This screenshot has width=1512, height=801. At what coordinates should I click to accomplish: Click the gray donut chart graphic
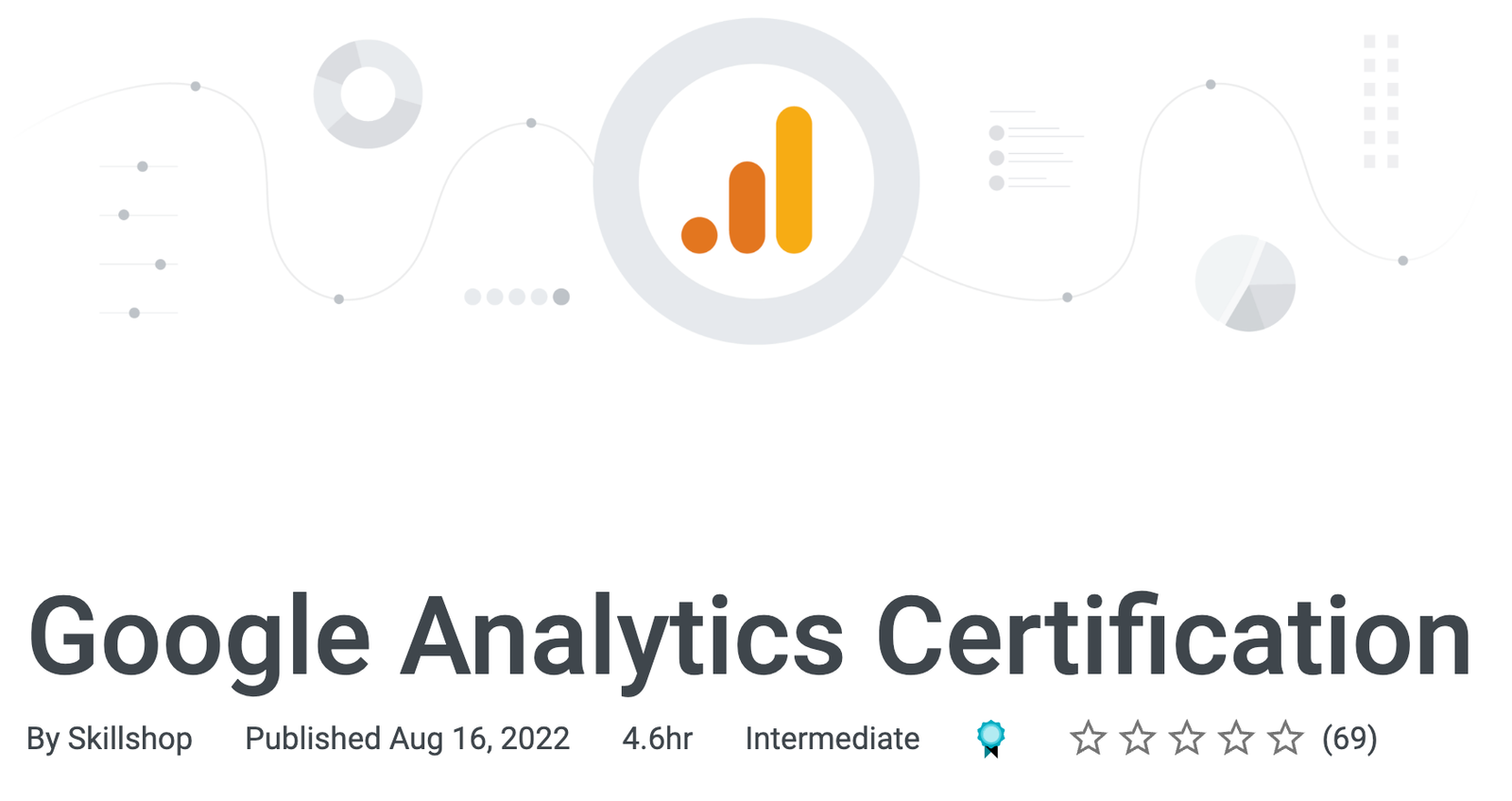tap(368, 94)
